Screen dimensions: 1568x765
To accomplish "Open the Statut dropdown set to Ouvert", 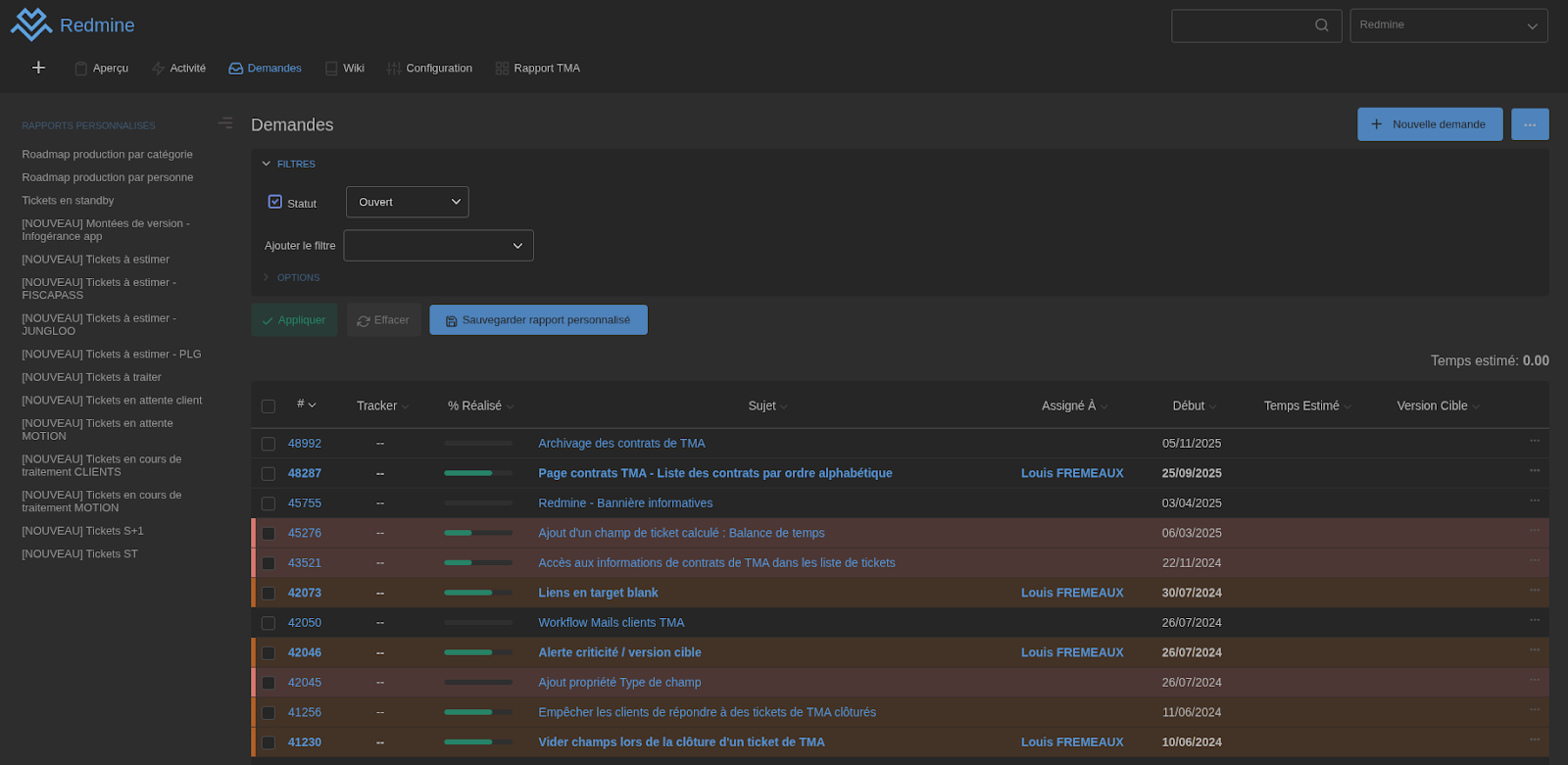I will click(x=407, y=202).
